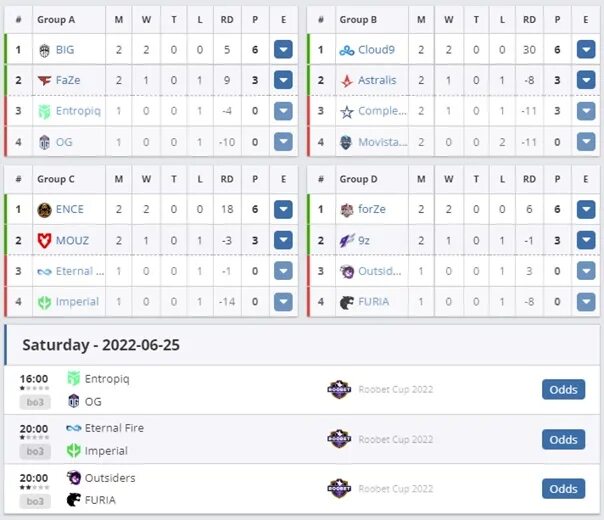Open Odds for Outsiders vs FURIA

tap(563, 489)
